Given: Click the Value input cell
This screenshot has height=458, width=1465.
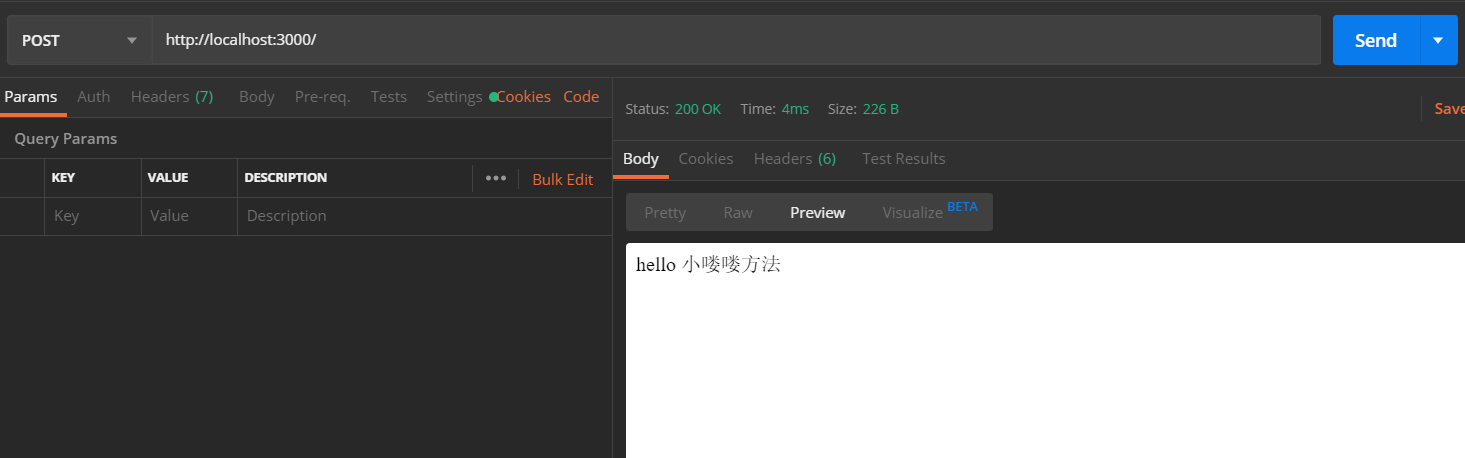Looking at the screenshot, I should 190,216.
